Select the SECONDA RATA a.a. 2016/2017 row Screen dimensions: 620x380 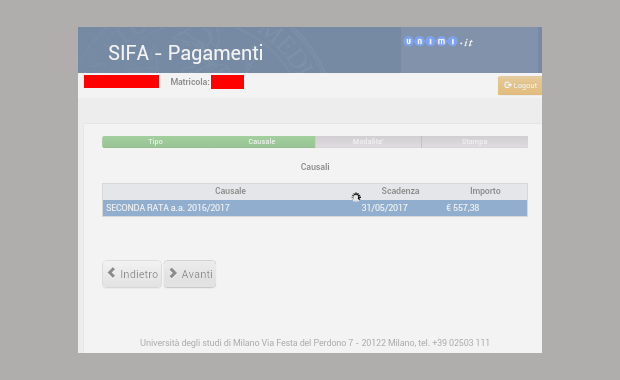point(315,208)
